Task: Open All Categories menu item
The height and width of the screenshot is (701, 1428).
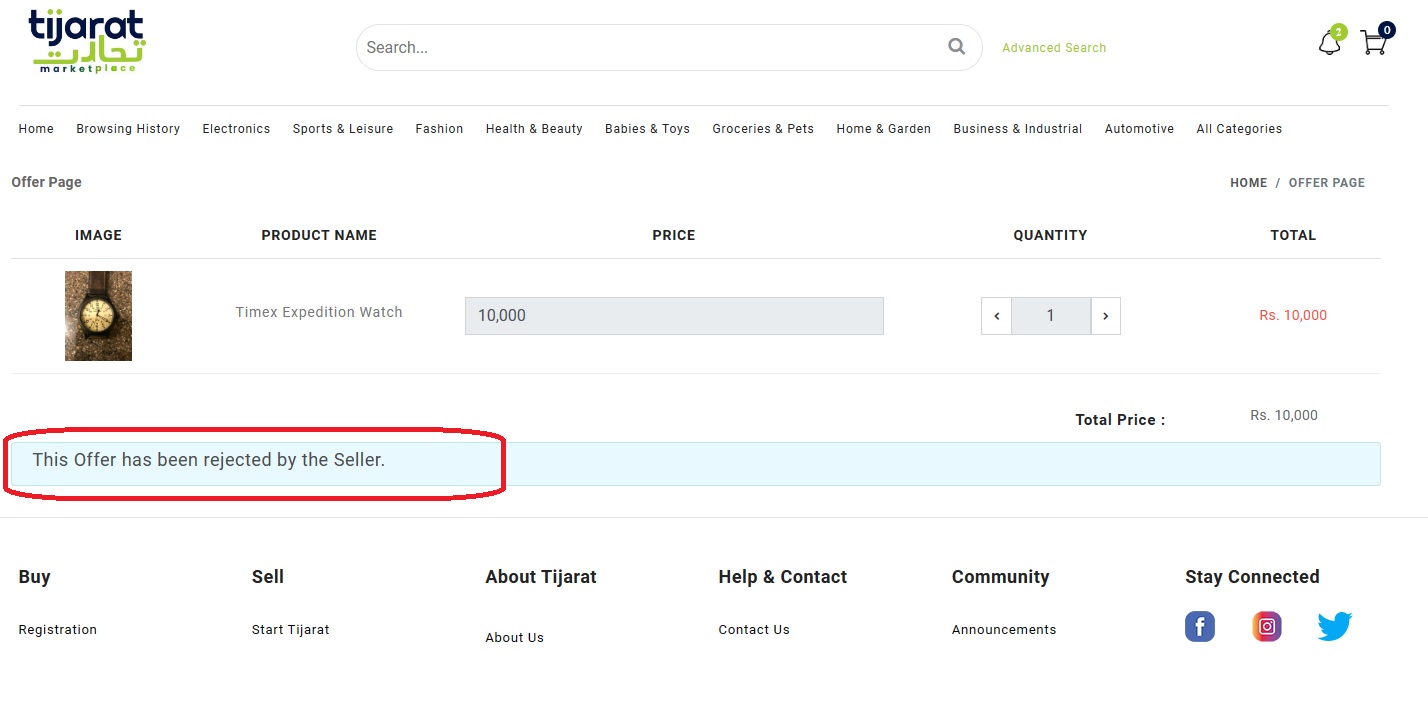Action: point(1239,129)
